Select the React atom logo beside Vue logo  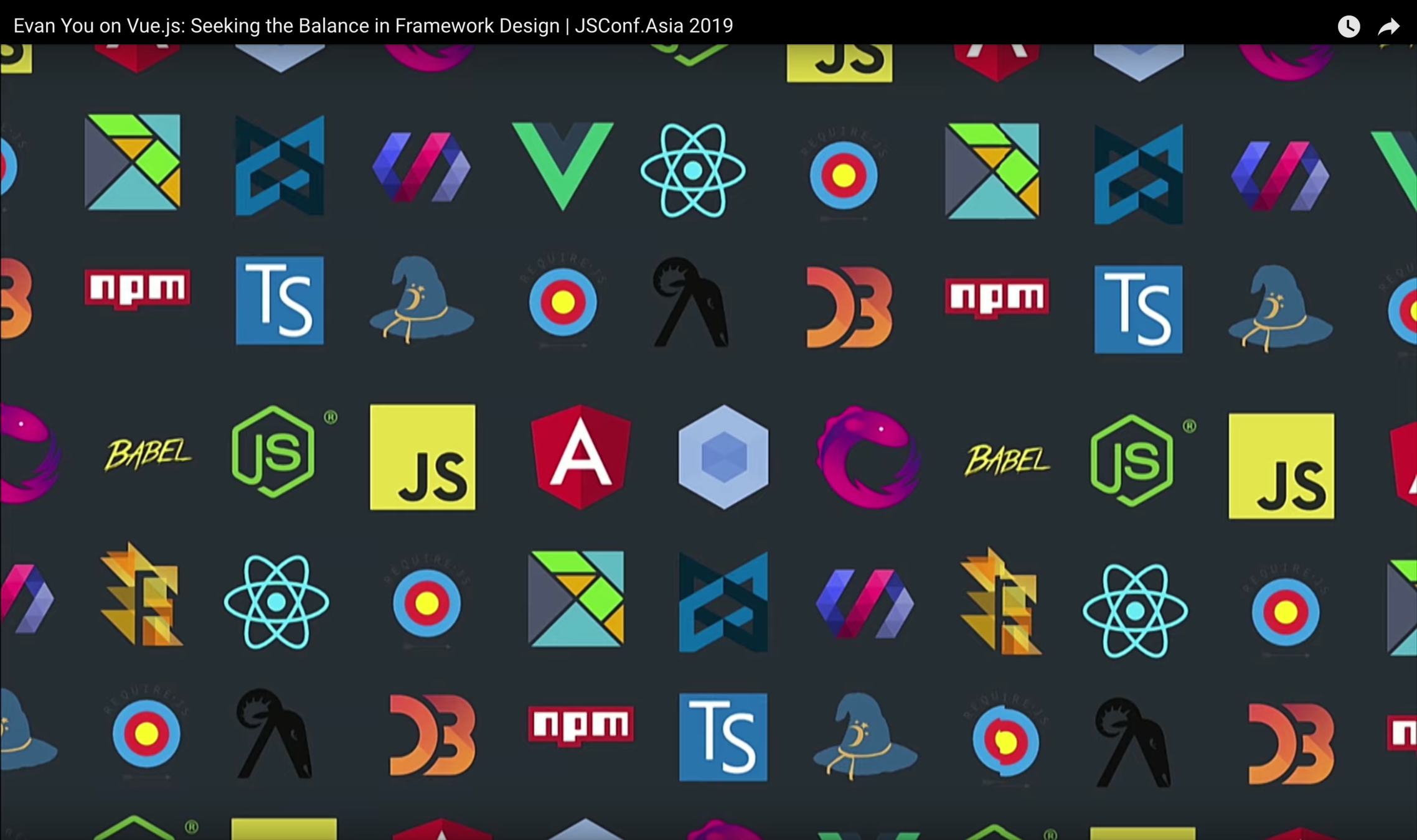[693, 170]
